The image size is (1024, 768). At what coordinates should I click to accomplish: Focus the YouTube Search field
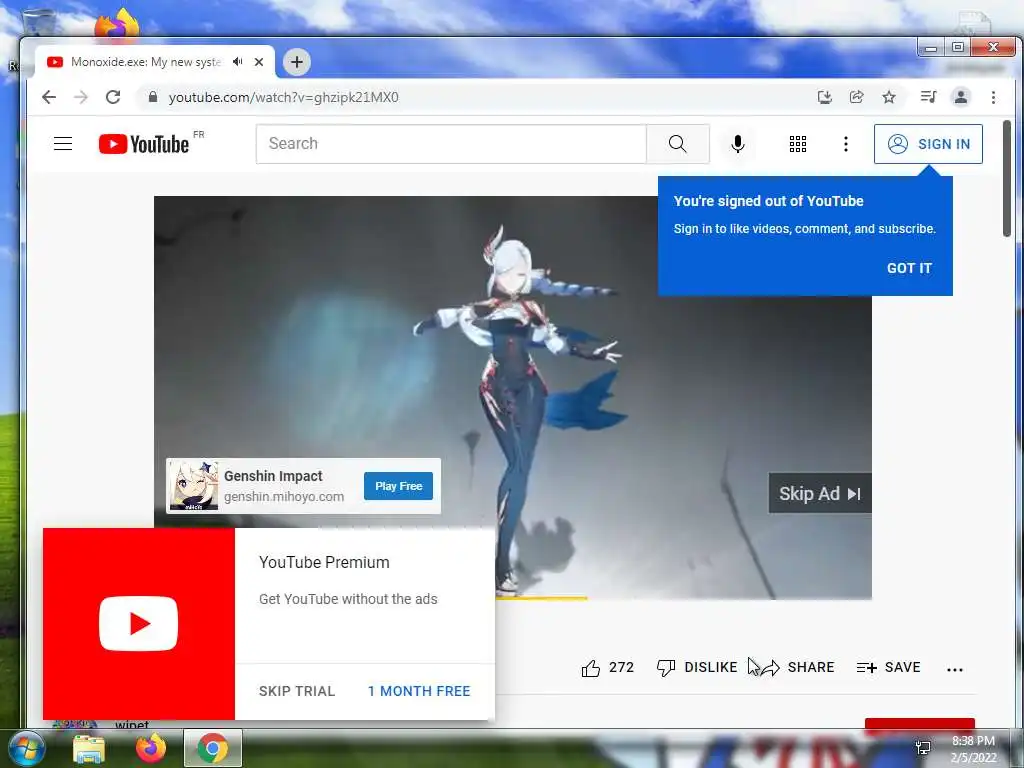coord(451,144)
